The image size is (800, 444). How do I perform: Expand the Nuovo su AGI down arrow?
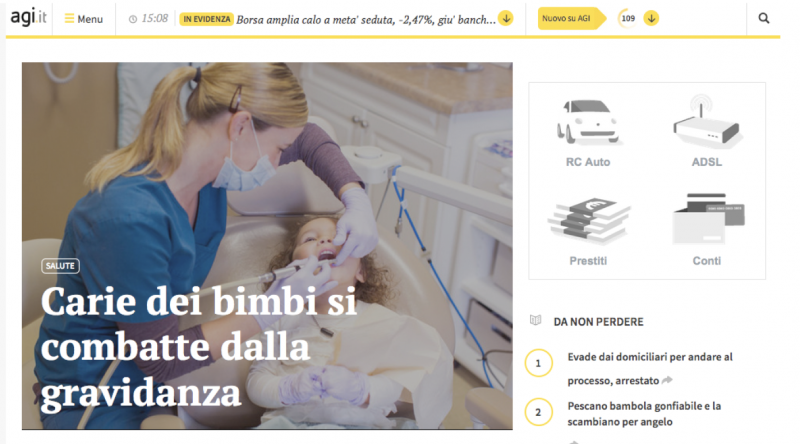click(x=651, y=18)
